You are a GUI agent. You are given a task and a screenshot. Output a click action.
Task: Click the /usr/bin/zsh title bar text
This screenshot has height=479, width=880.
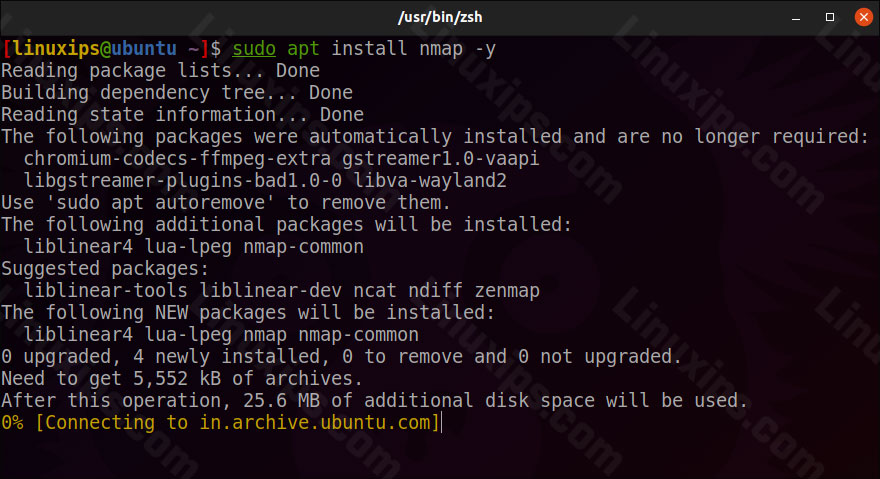pyautogui.click(x=440, y=17)
